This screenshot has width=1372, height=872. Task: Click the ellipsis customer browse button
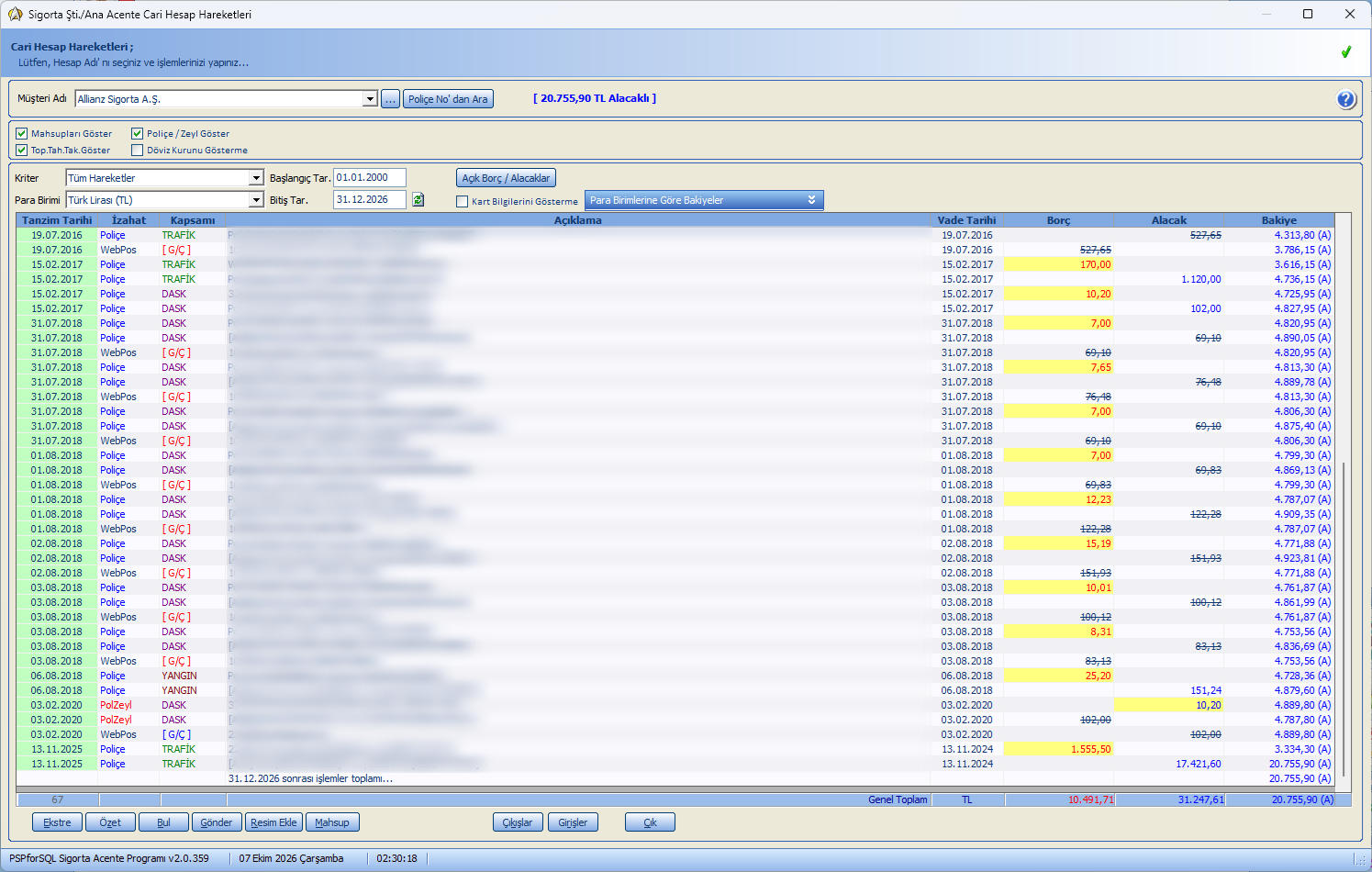(x=390, y=99)
